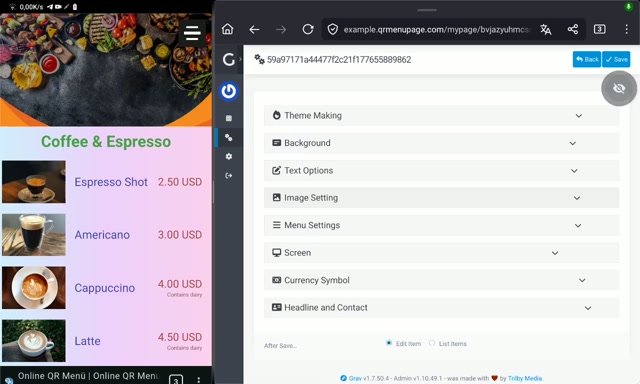Click the 3.00 USD Americano price
The height and width of the screenshot is (384, 640).
click(x=180, y=235)
